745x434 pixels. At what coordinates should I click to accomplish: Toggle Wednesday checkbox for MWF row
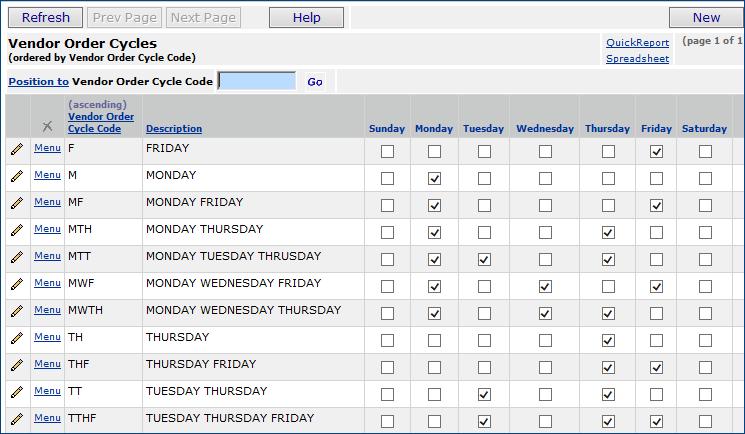click(545, 287)
